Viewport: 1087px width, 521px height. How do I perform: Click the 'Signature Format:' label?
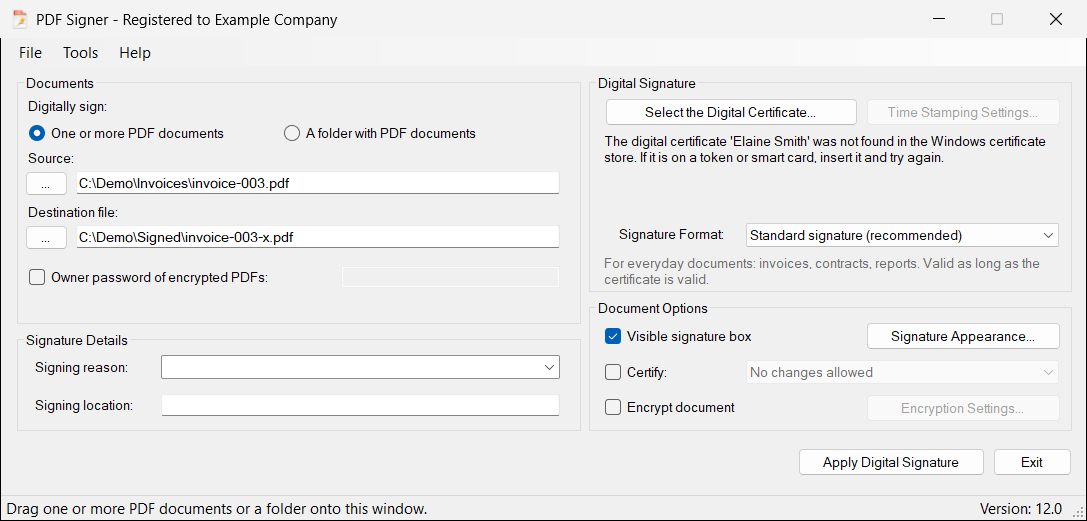click(671, 235)
